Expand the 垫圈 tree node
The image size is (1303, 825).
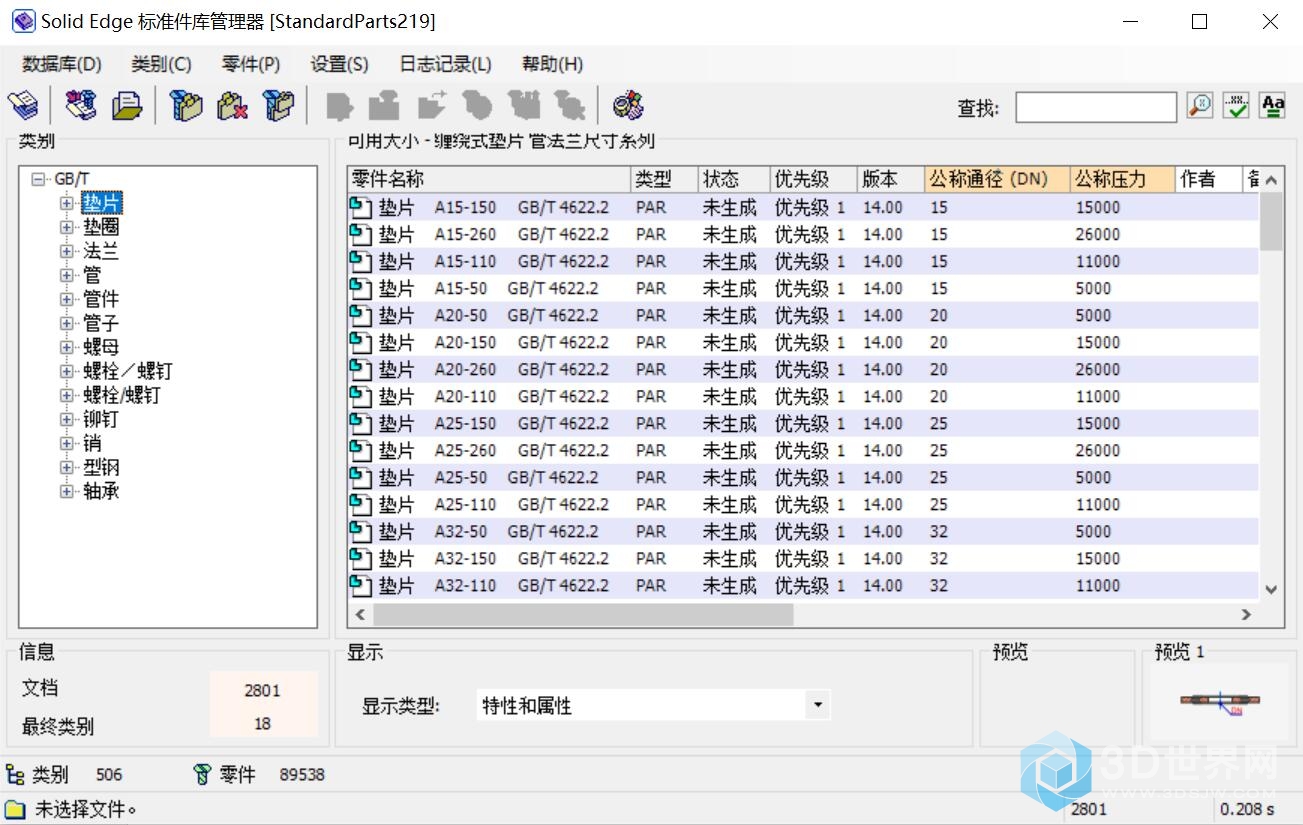coord(67,227)
